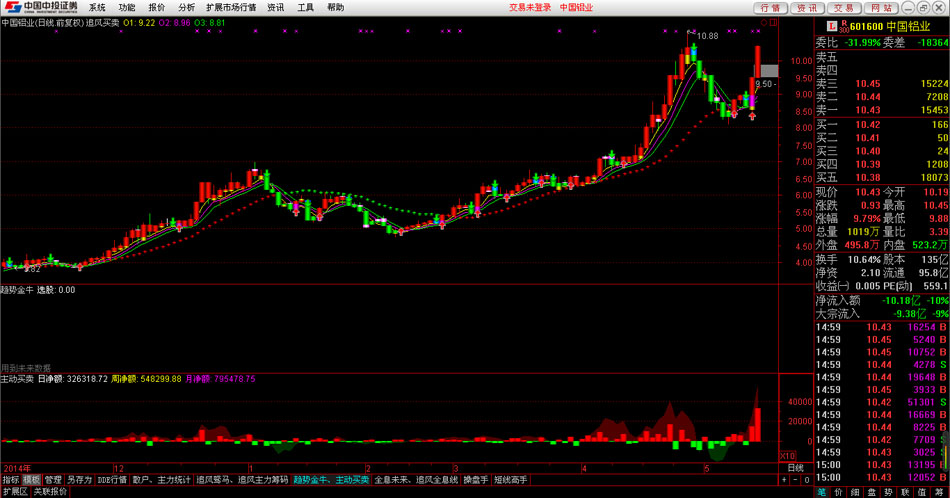
Task: Click the 交易 button at the top right
Action: click(x=844, y=7)
